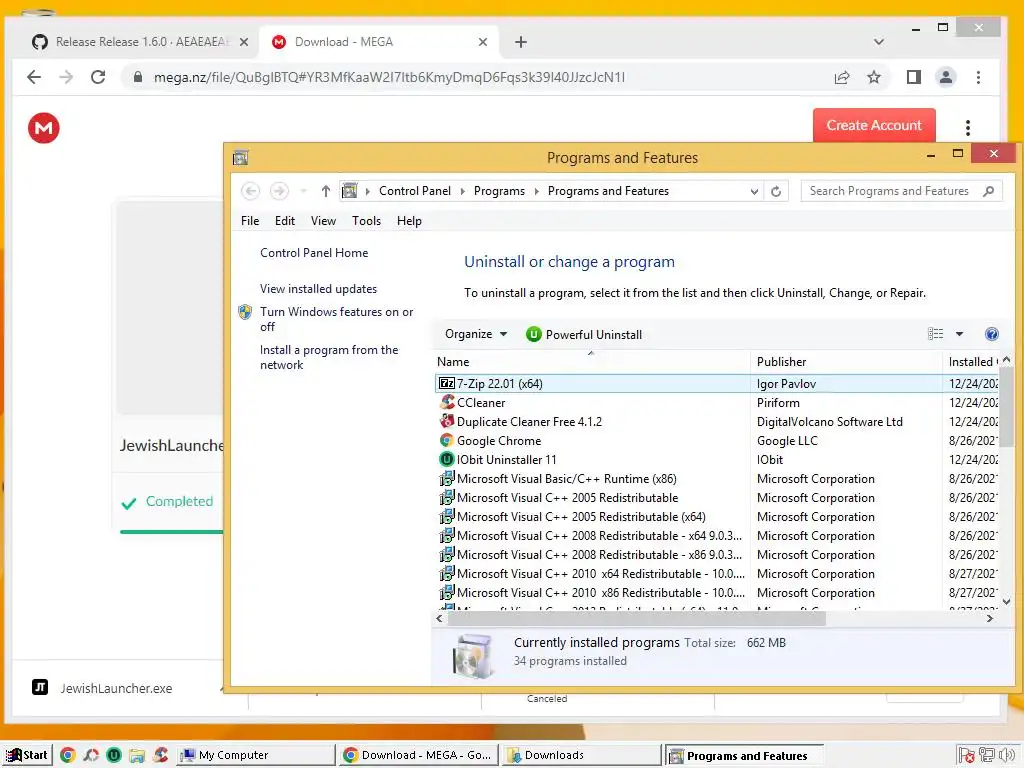Viewport: 1024px width, 768px height.
Task: Open Chrome side panel icon
Action: click(914, 77)
